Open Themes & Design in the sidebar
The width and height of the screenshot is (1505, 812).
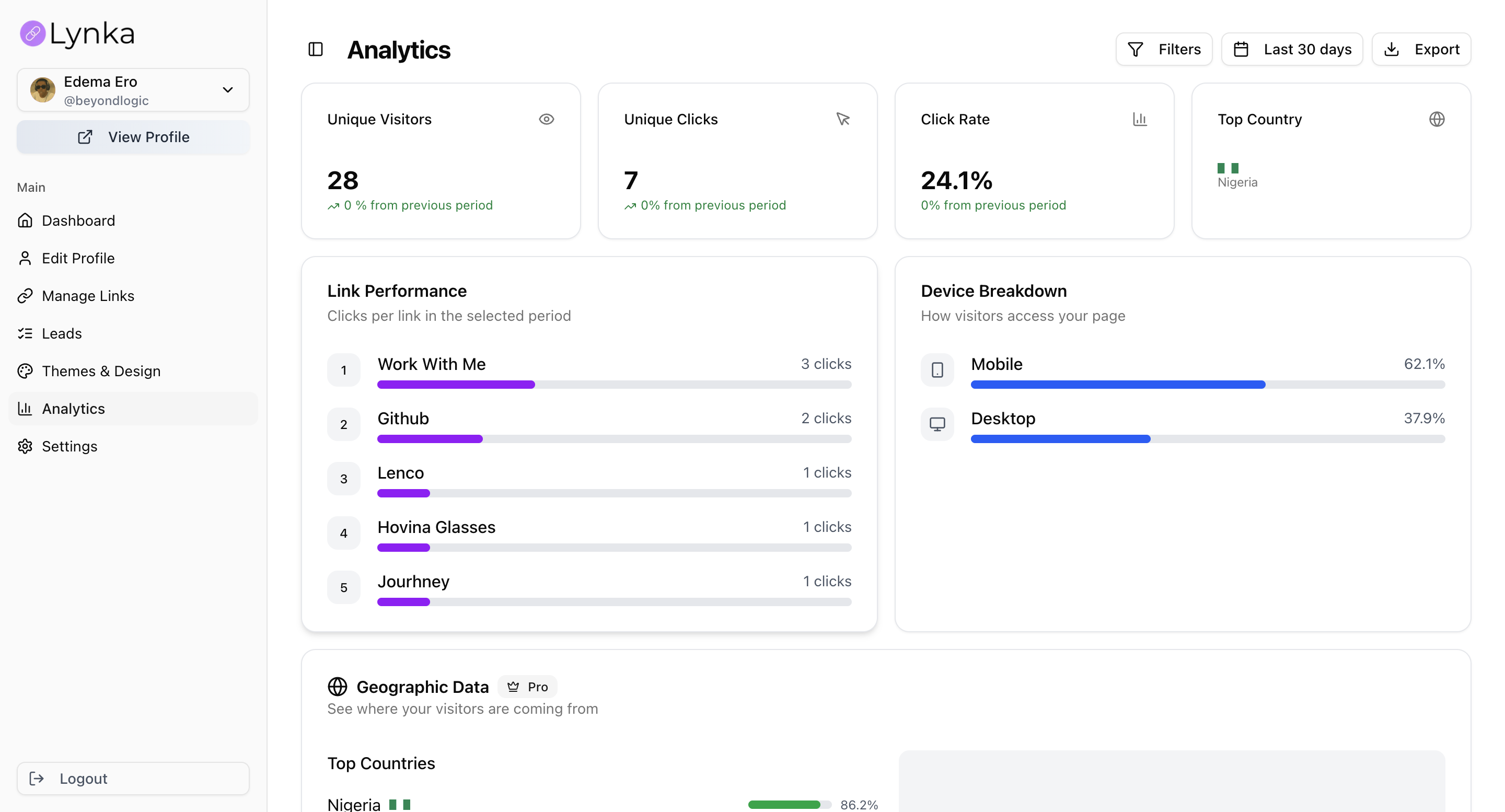[133, 371]
